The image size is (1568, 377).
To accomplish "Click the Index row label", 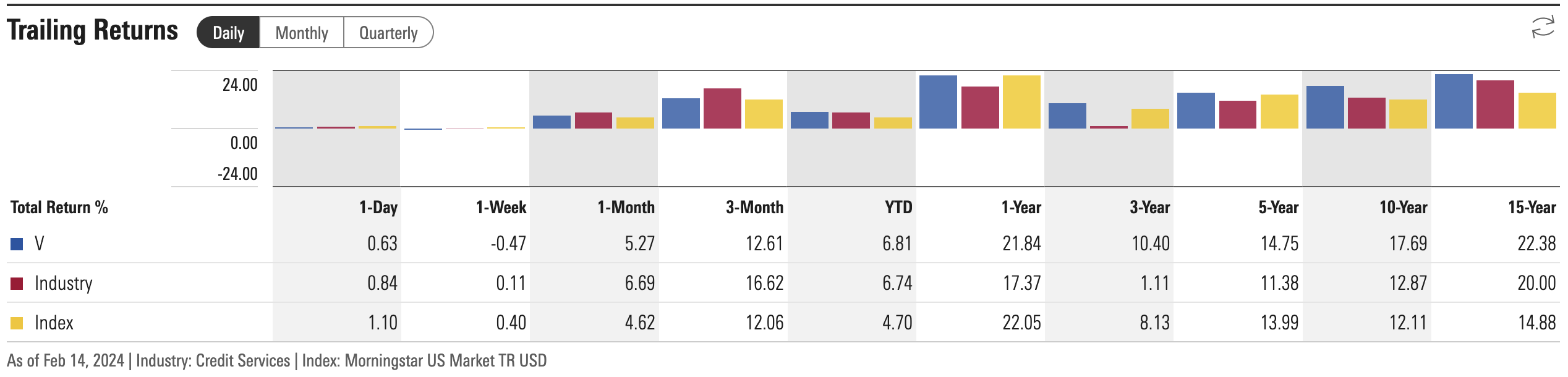I will (54, 323).
